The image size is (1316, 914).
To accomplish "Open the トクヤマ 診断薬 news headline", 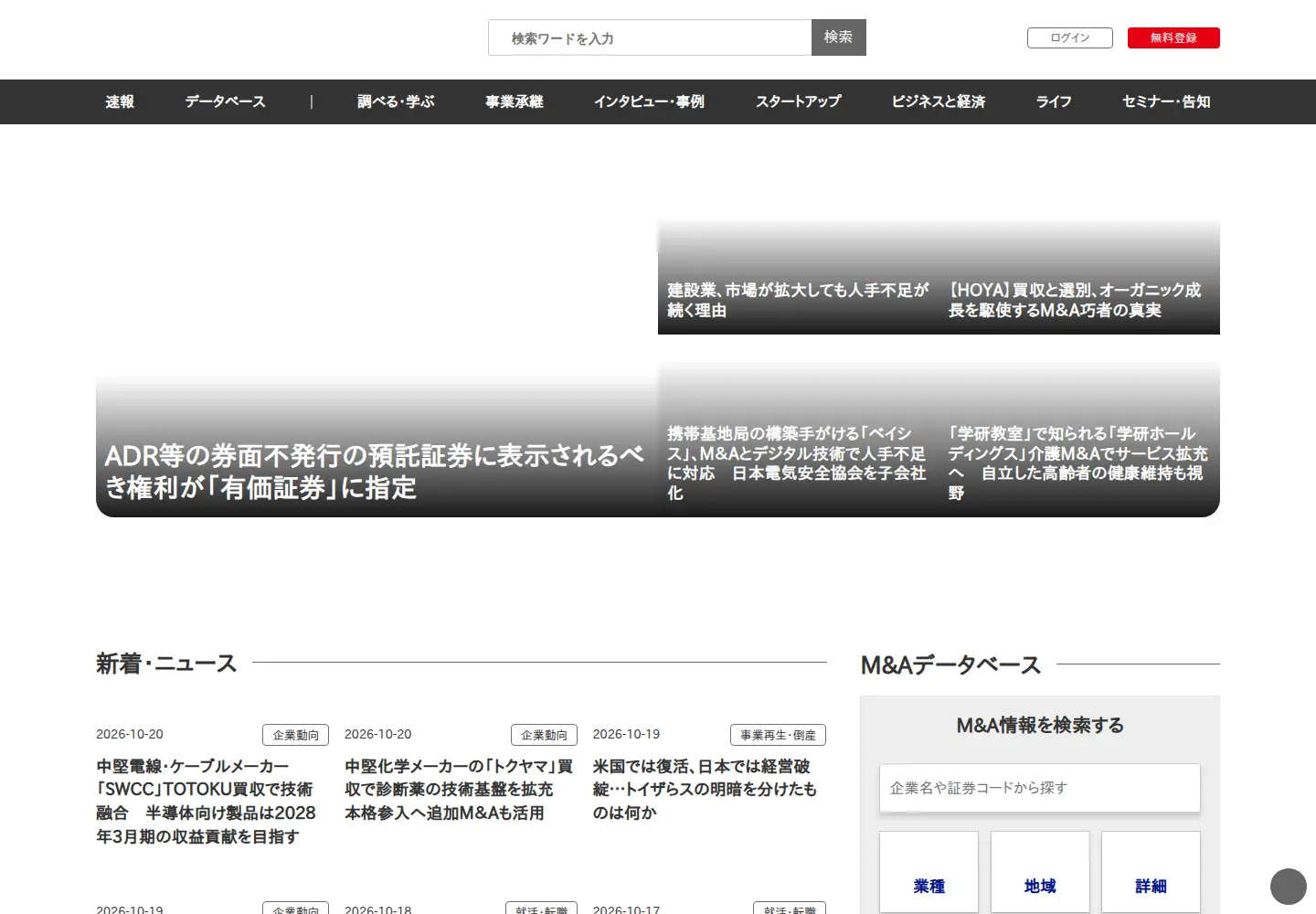I will click(x=459, y=789).
